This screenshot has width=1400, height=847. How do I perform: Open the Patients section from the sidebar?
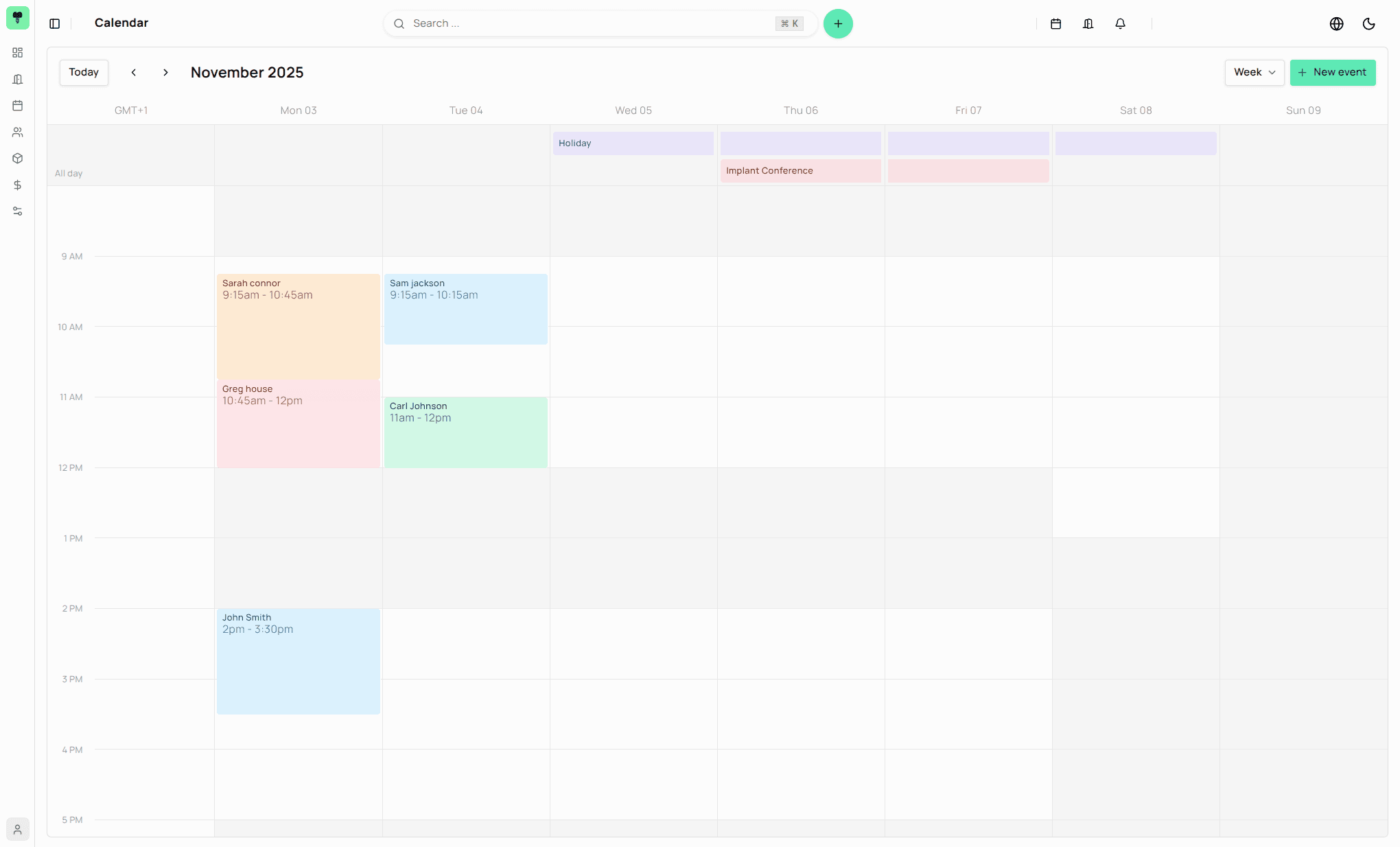point(18,132)
